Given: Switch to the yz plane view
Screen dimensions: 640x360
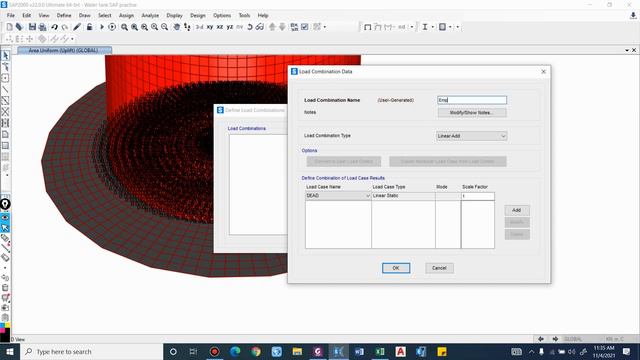Looking at the screenshot, I should [230, 27].
